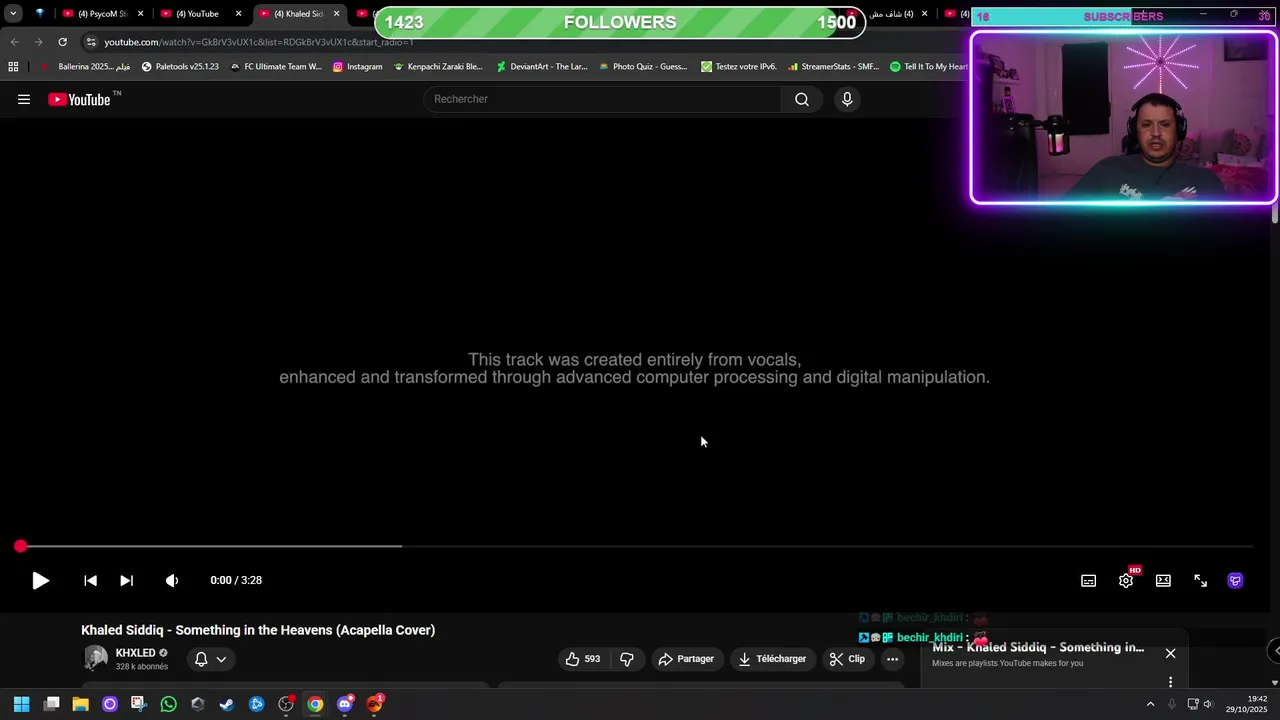The height and width of the screenshot is (720, 1280).
Task: Close the (4) YouTube tab
Action: 238,14
